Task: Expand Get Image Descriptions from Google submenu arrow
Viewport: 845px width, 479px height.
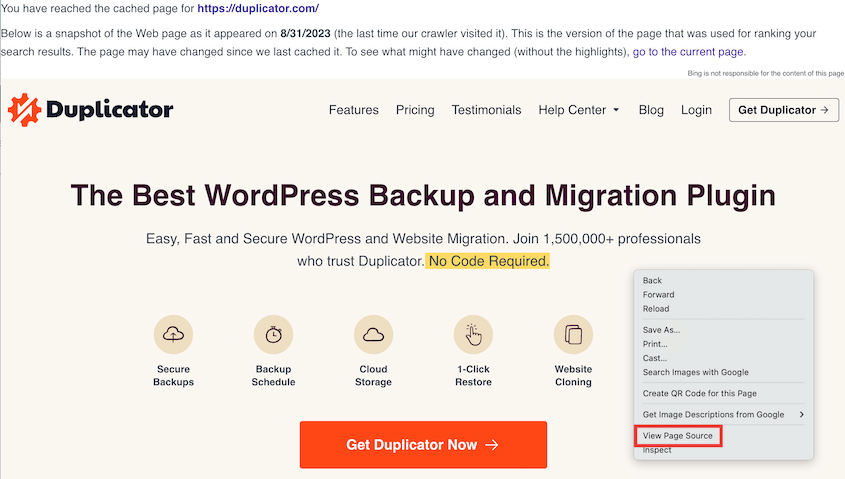Action: tap(801, 414)
